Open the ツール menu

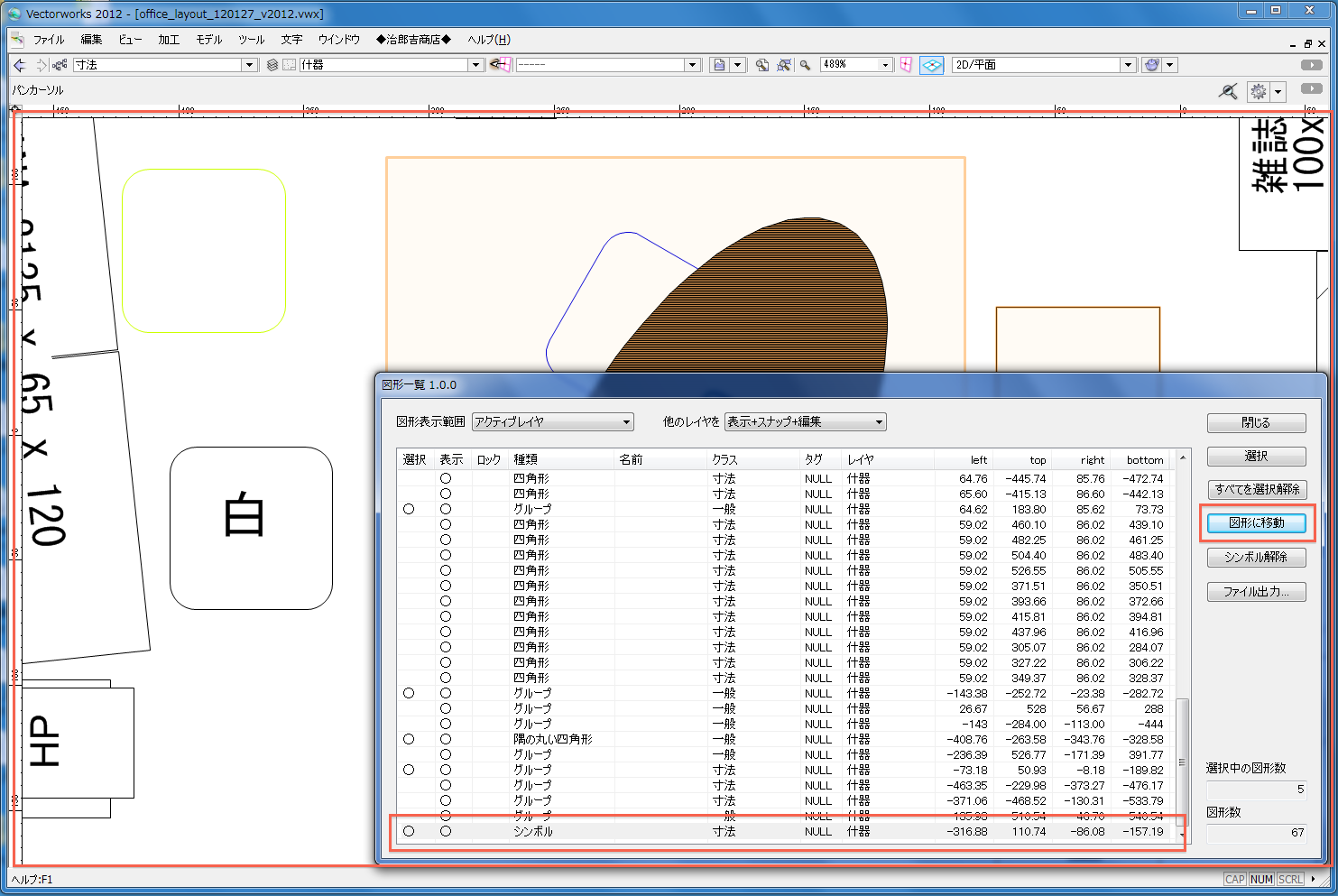[252, 40]
